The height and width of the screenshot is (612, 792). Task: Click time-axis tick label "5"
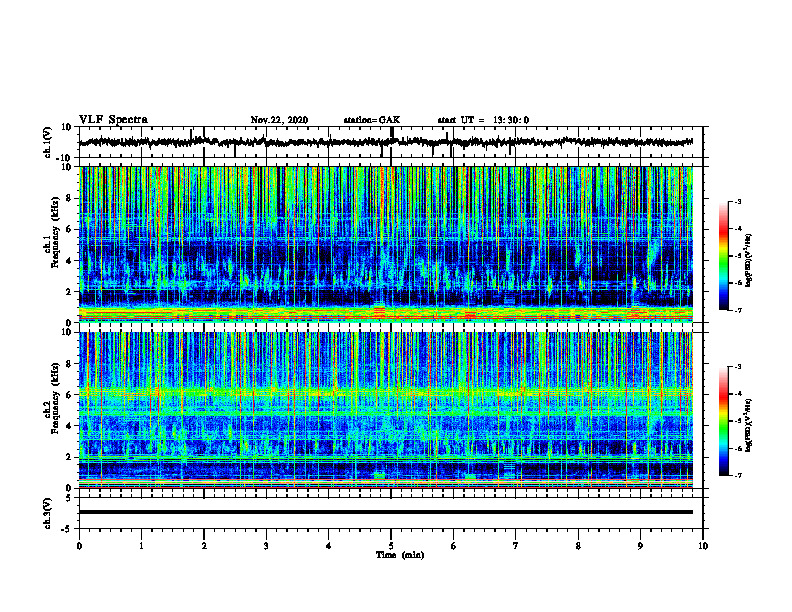[391, 546]
